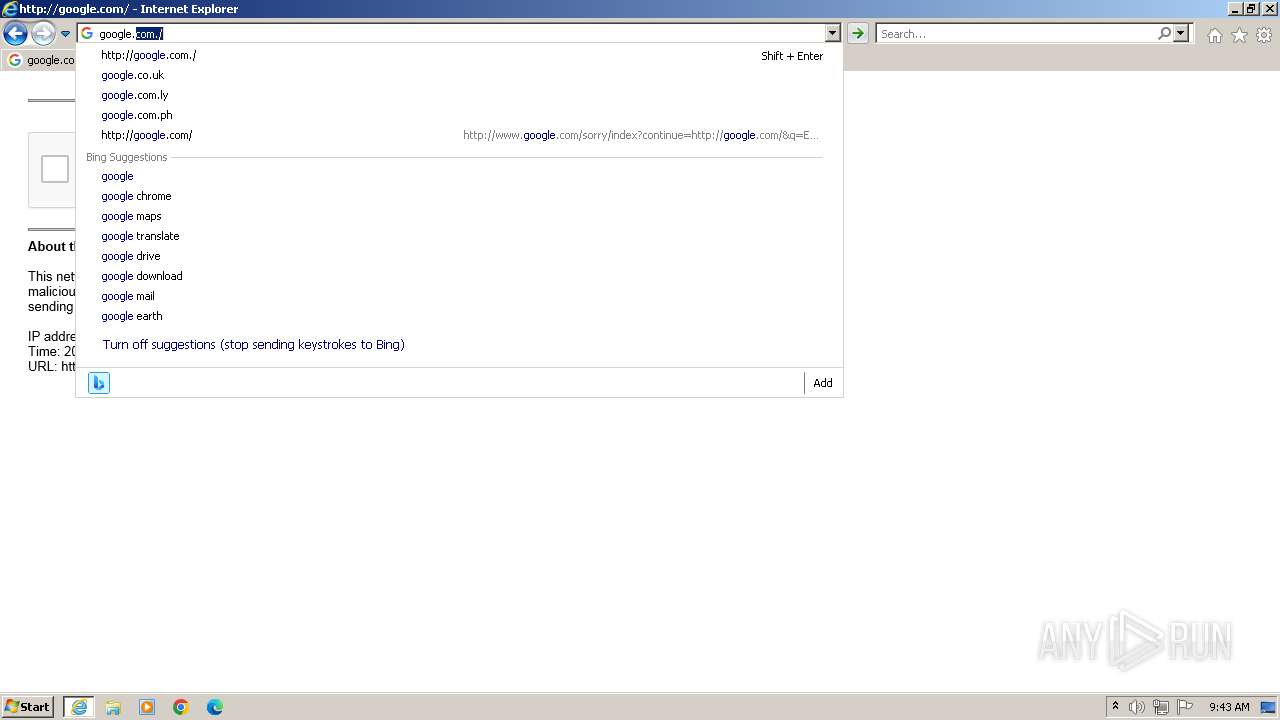1280x720 pixels.
Task: Click the Bing provider icon
Action: click(x=99, y=383)
